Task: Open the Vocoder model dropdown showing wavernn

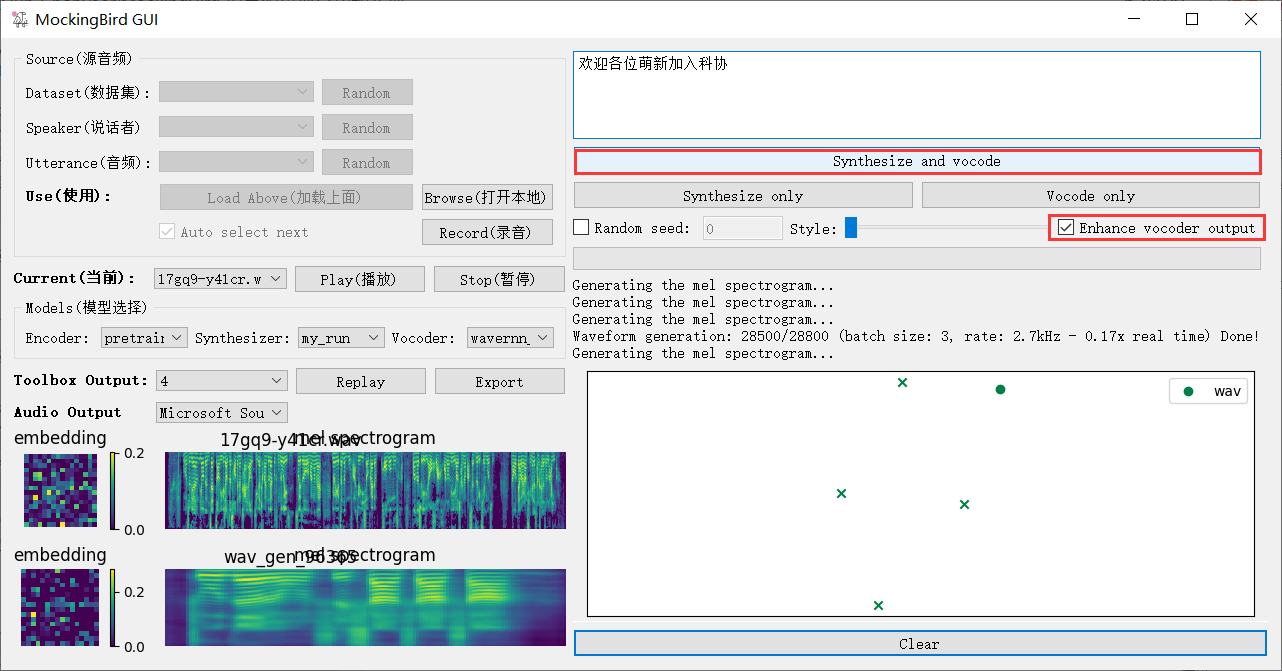Action: (x=510, y=338)
